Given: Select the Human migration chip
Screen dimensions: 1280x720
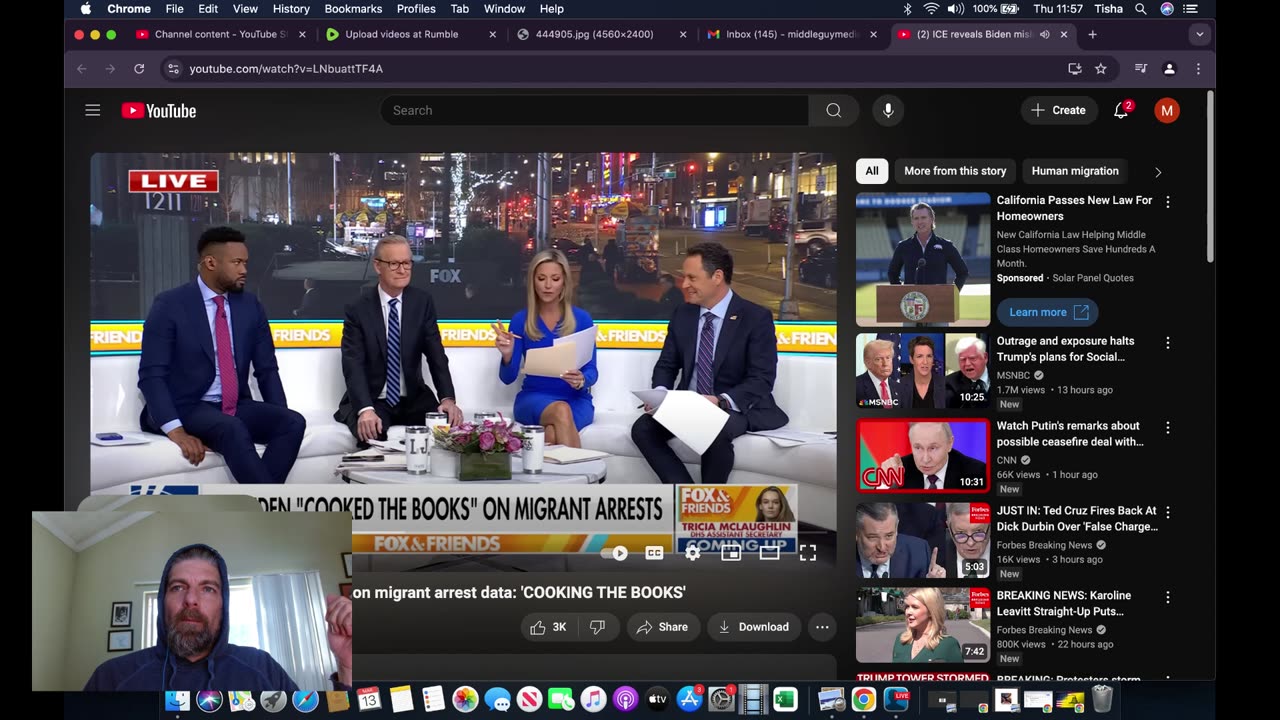Looking at the screenshot, I should [x=1075, y=171].
